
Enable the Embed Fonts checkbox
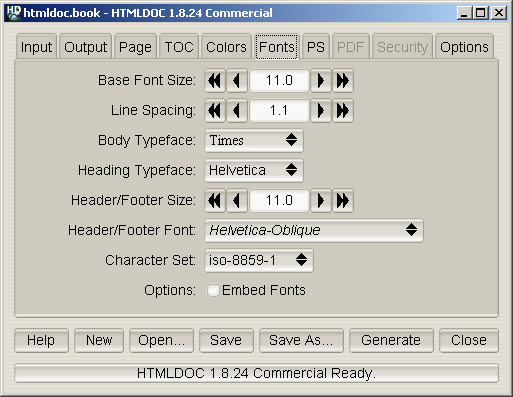pos(213,290)
